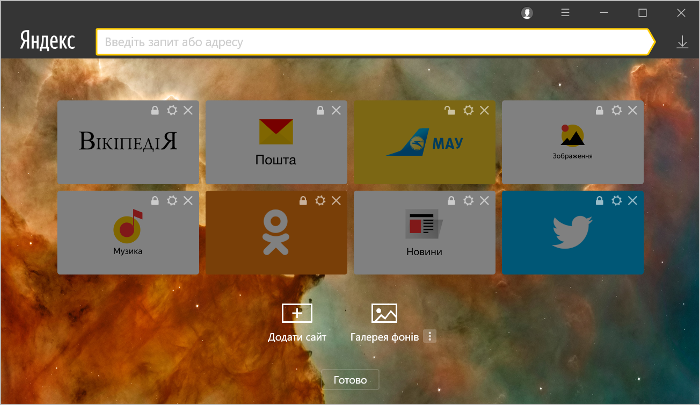The height and width of the screenshot is (405, 700).
Task: Toggle the lock on the Wikipedia tile
Action: coord(155,110)
